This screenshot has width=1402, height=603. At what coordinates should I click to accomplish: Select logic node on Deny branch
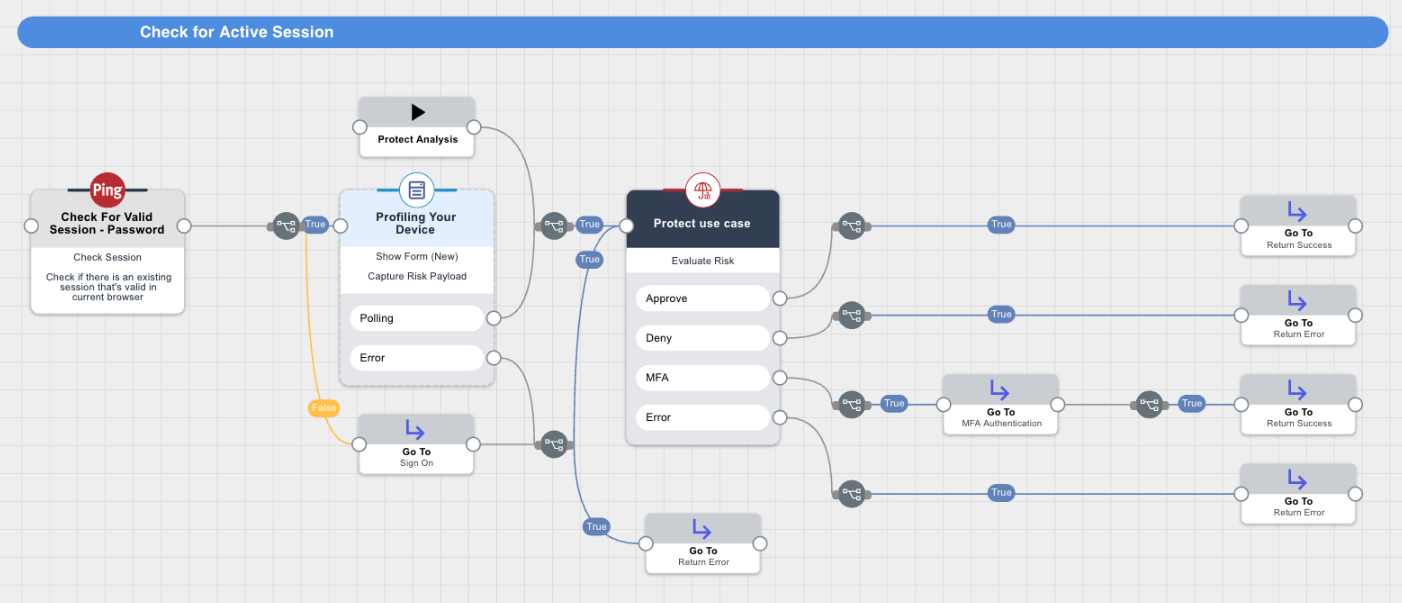[x=851, y=315]
